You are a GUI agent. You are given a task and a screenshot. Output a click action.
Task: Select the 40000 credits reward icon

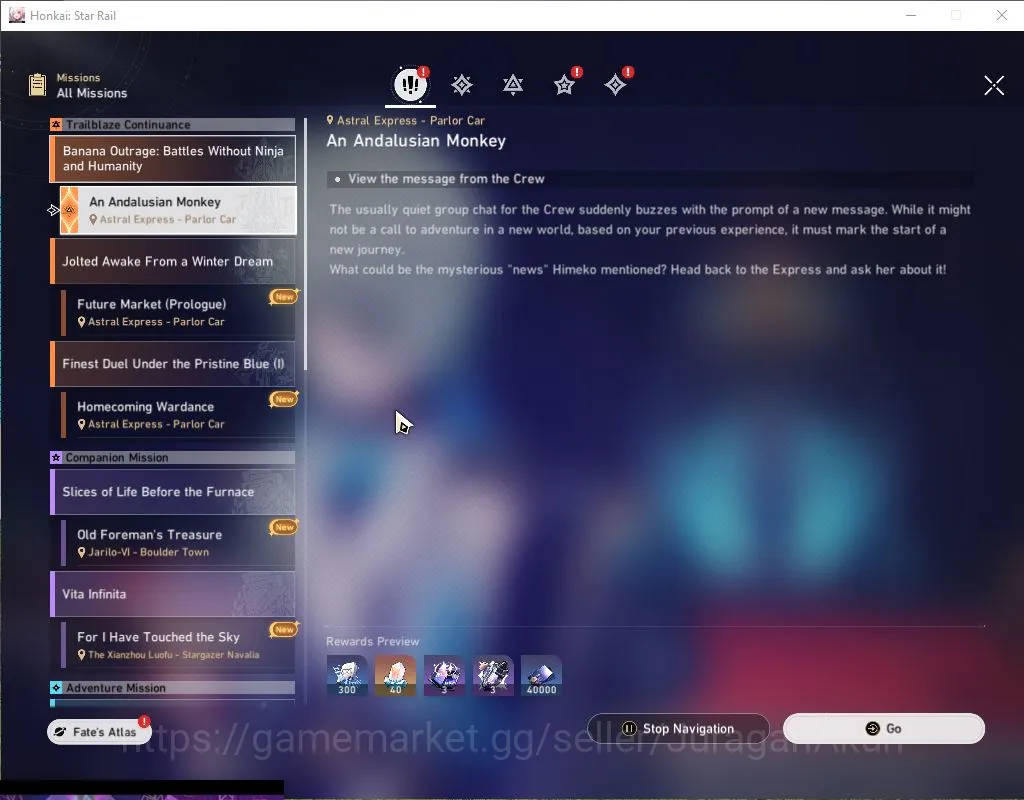pyautogui.click(x=541, y=675)
